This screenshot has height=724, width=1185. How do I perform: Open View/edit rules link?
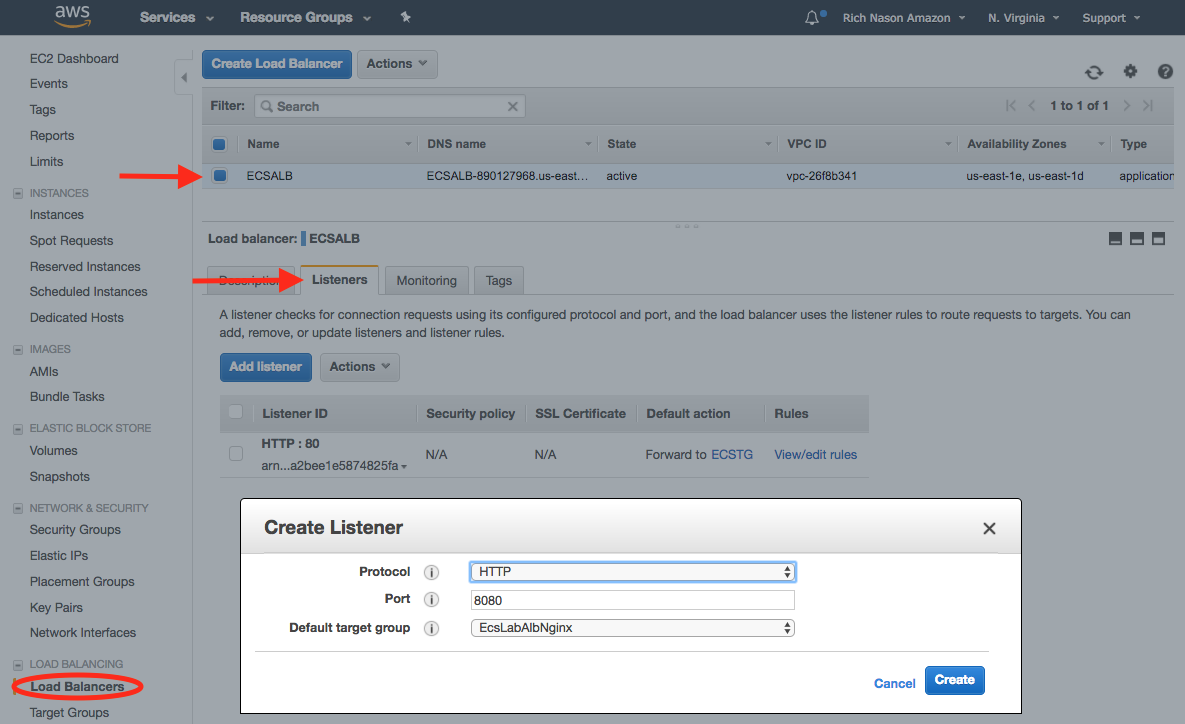815,454
